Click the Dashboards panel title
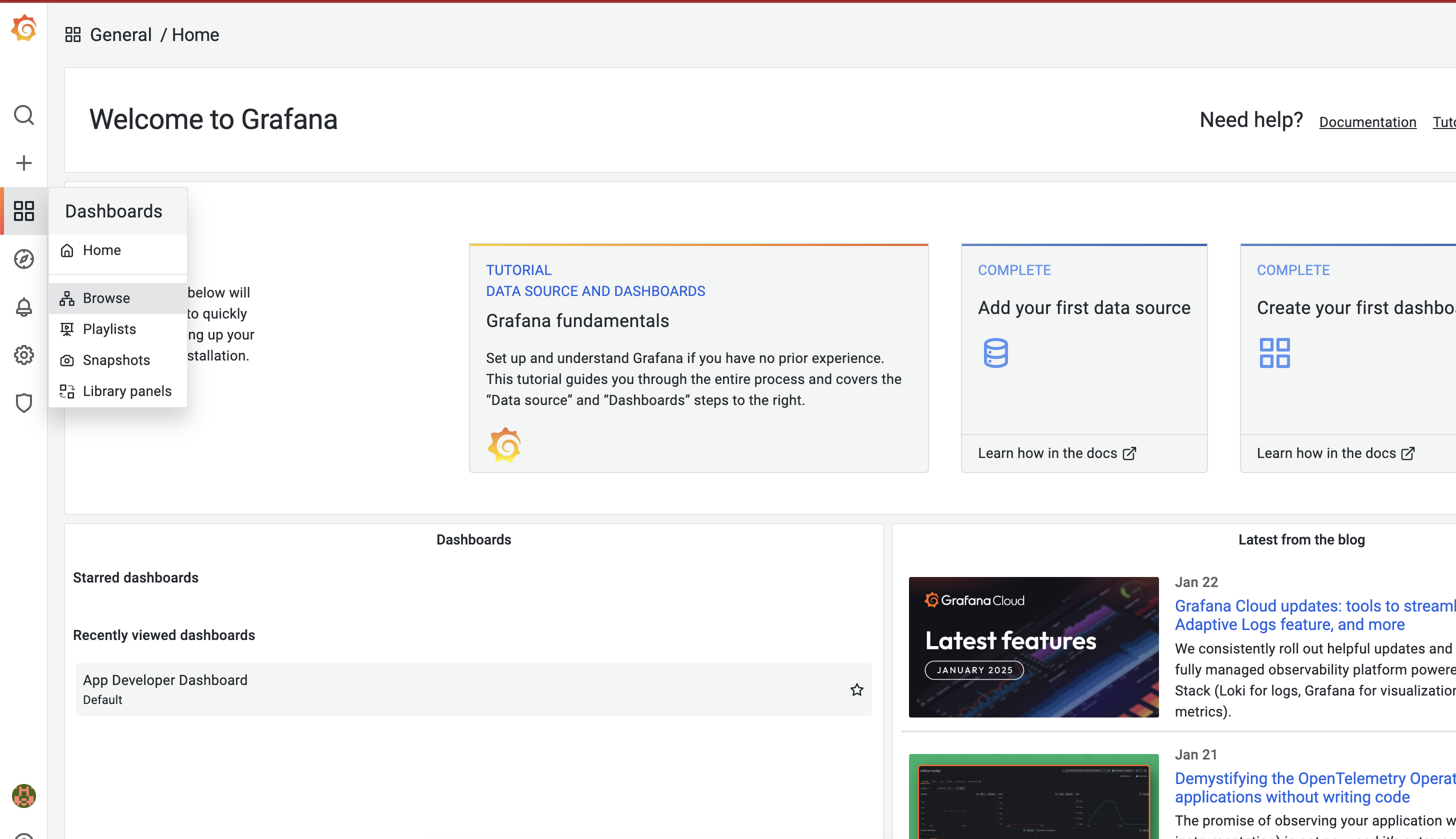This screenshot has height=839, width=1456. pyautogui.click(x=473, y=539)
